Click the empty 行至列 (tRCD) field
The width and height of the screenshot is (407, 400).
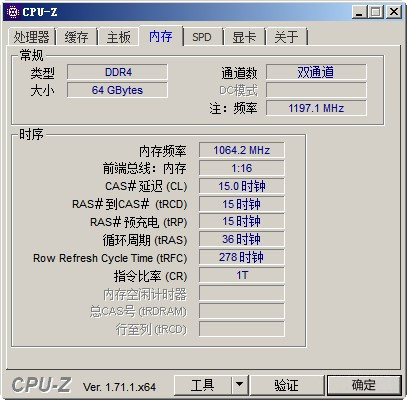[x=242, y=329]
